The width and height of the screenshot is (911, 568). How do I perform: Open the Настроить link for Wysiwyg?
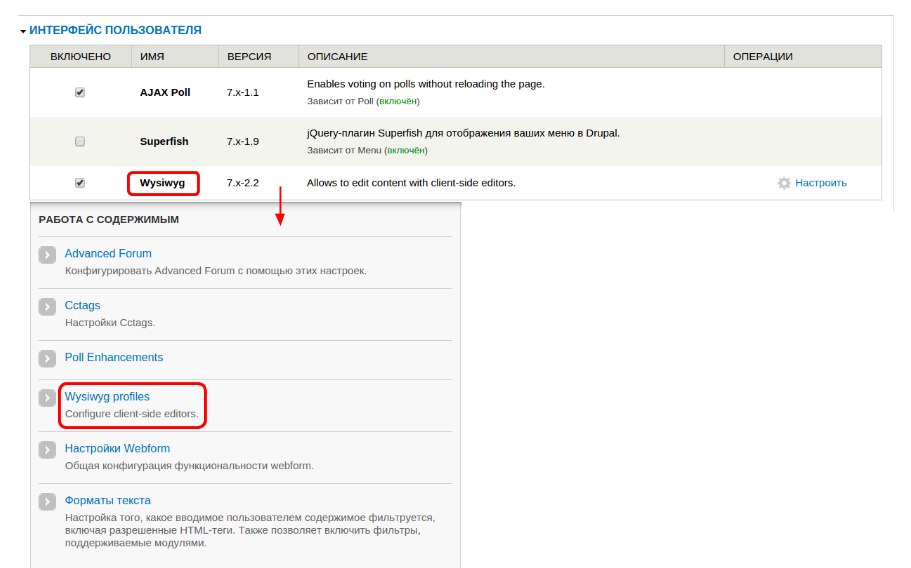pyautogui.click(x=820, y=183)
